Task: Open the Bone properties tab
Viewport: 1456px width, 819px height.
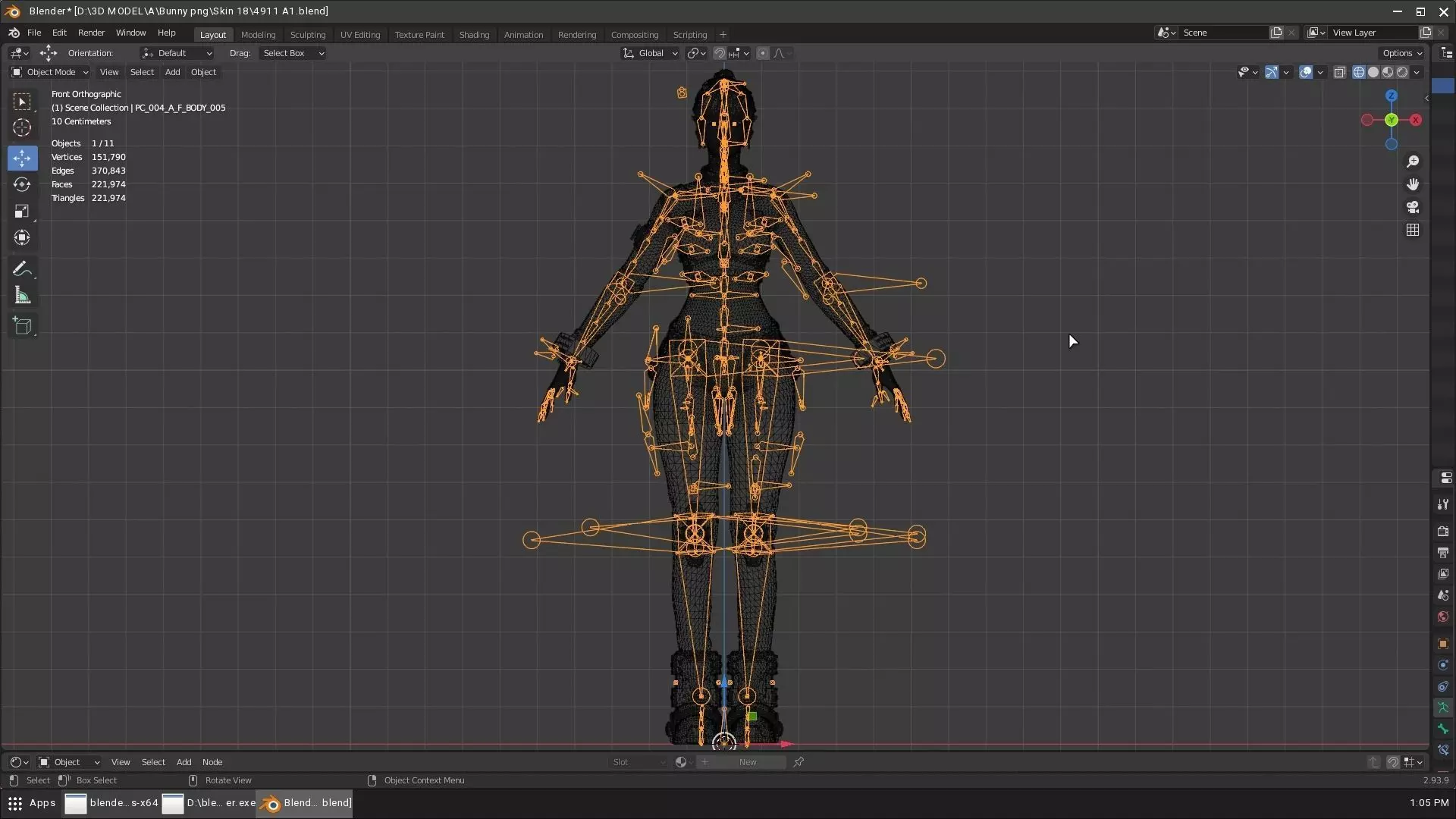Action: point(1443,729)
